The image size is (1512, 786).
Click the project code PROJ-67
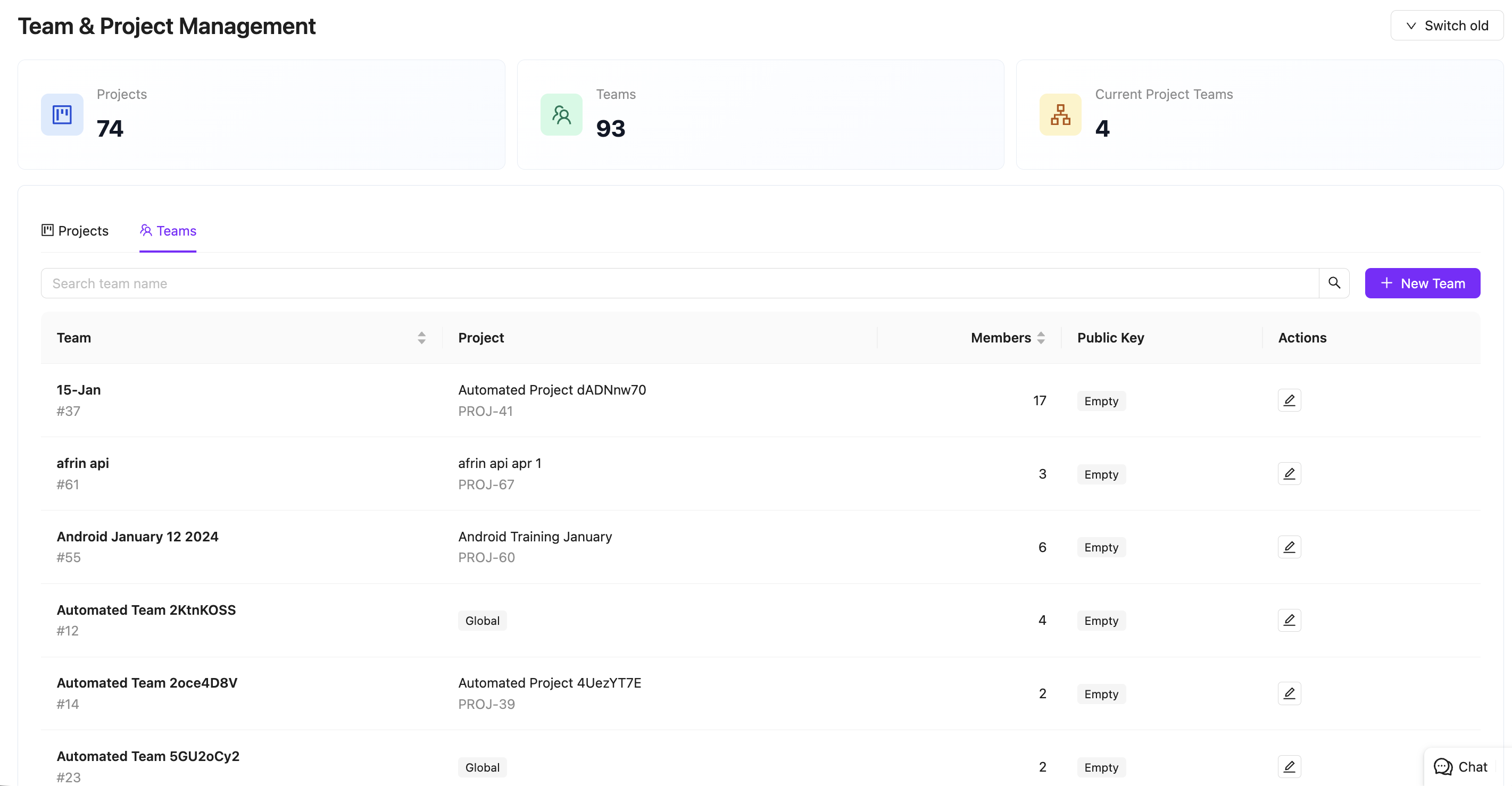coord(486,484)
